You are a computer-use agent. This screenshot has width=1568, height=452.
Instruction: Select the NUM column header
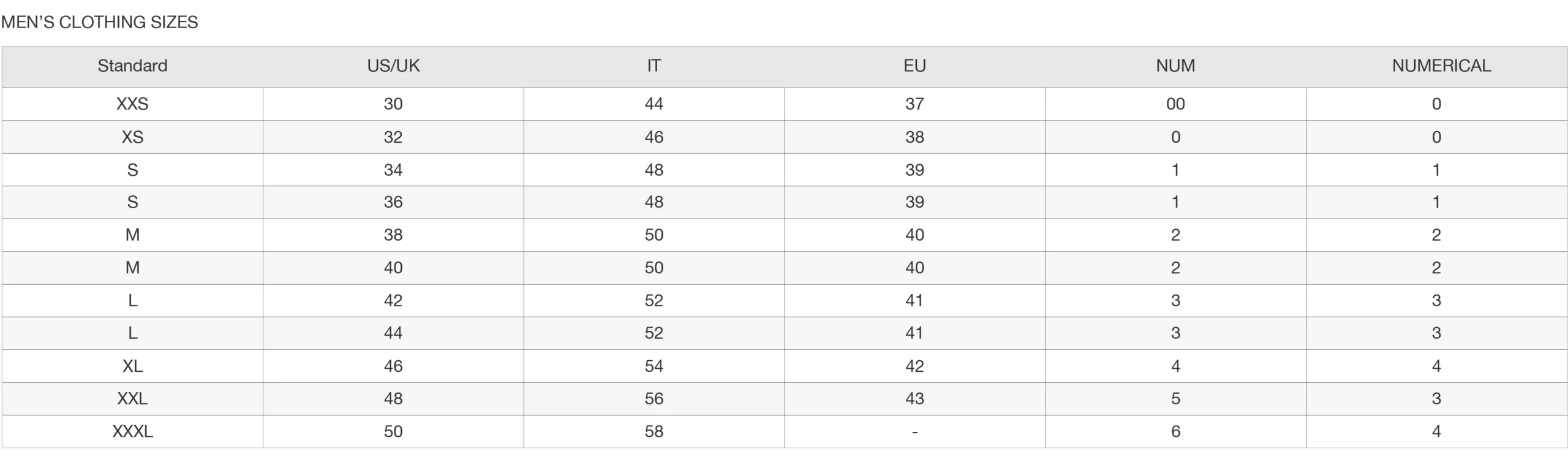pyautogui.click(x=1175, y=66)
